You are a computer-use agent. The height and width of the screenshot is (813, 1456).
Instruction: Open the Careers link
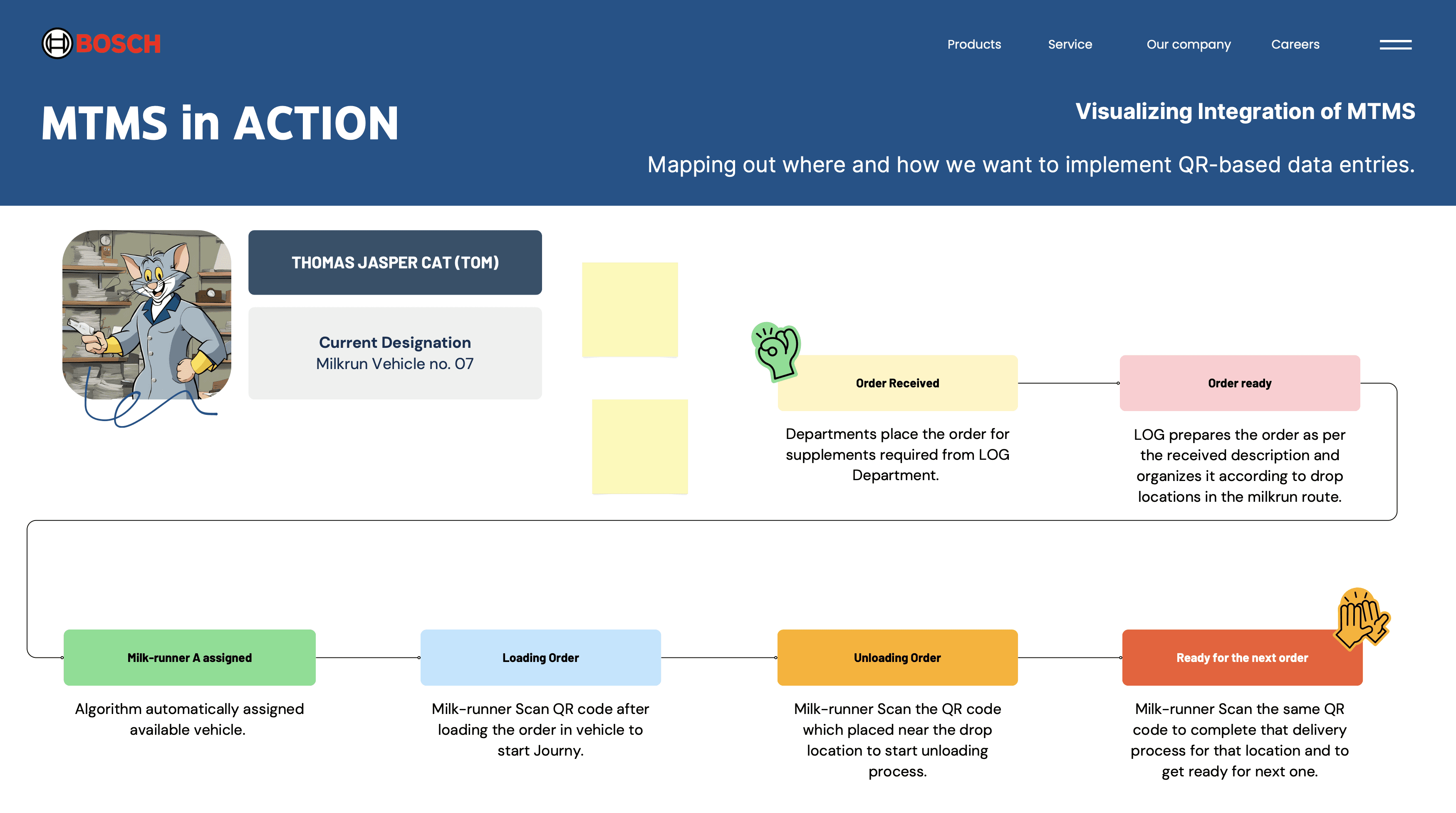pyautogui.click(x=1295, y=45)
